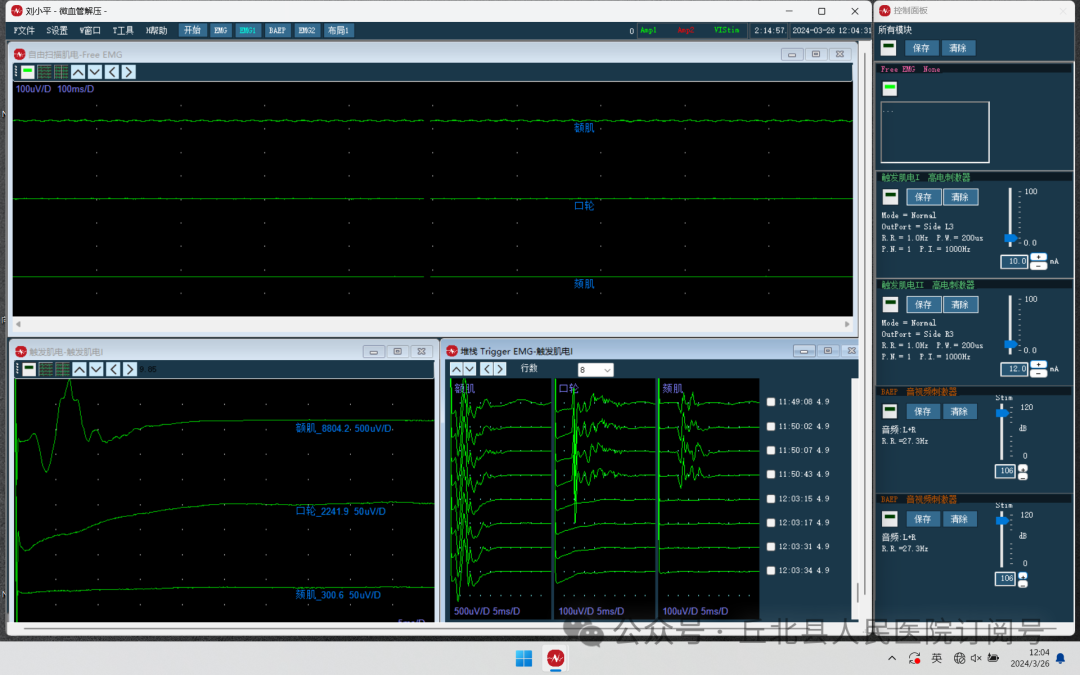Image resolution: width=1080 pixels, height=675 pixels.
Task: Click down arrow in 堆栈 Trigger EMG toolbar
Action: 470,369
